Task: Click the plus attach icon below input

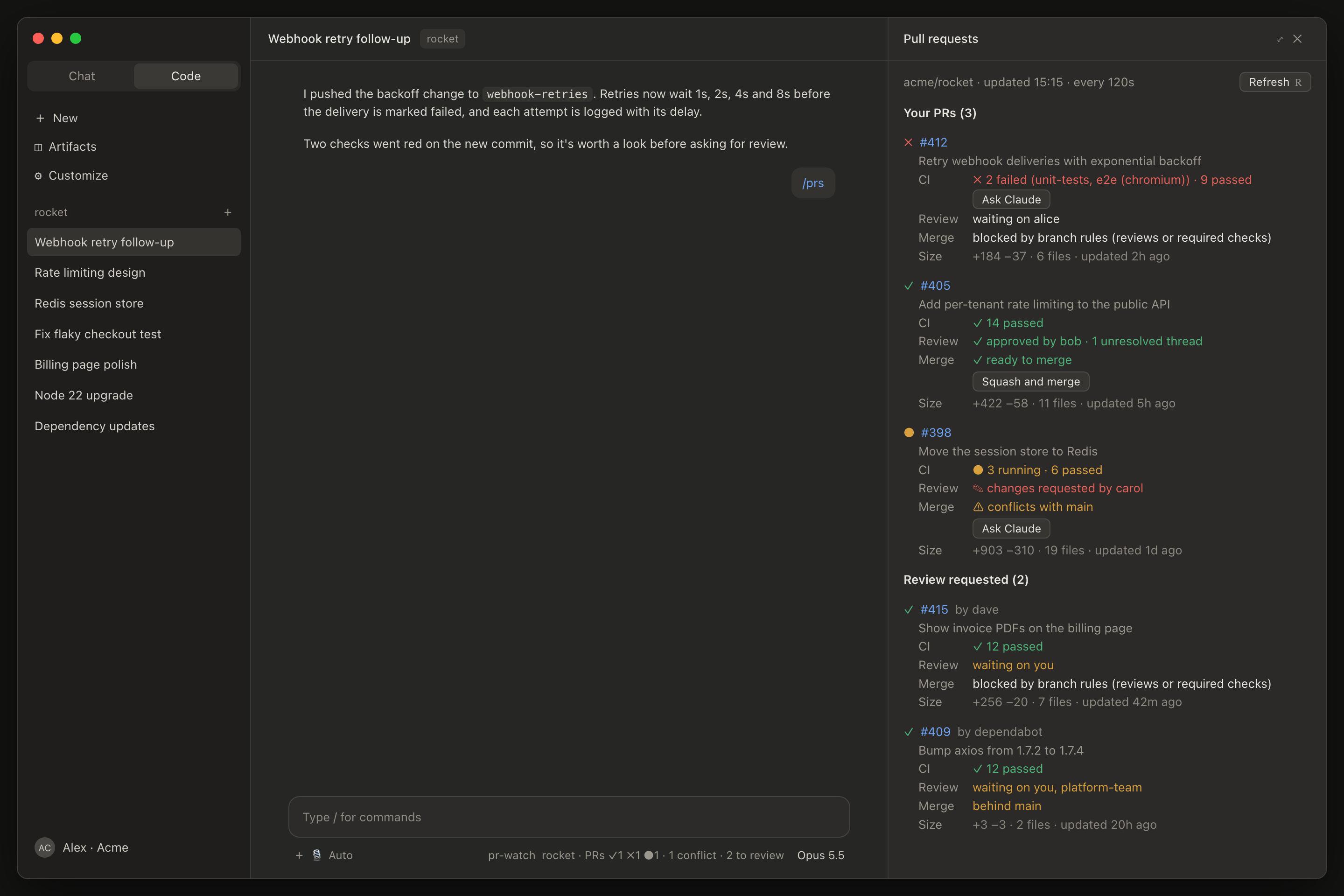Action: pyautogui.click(x=299, y=855)
